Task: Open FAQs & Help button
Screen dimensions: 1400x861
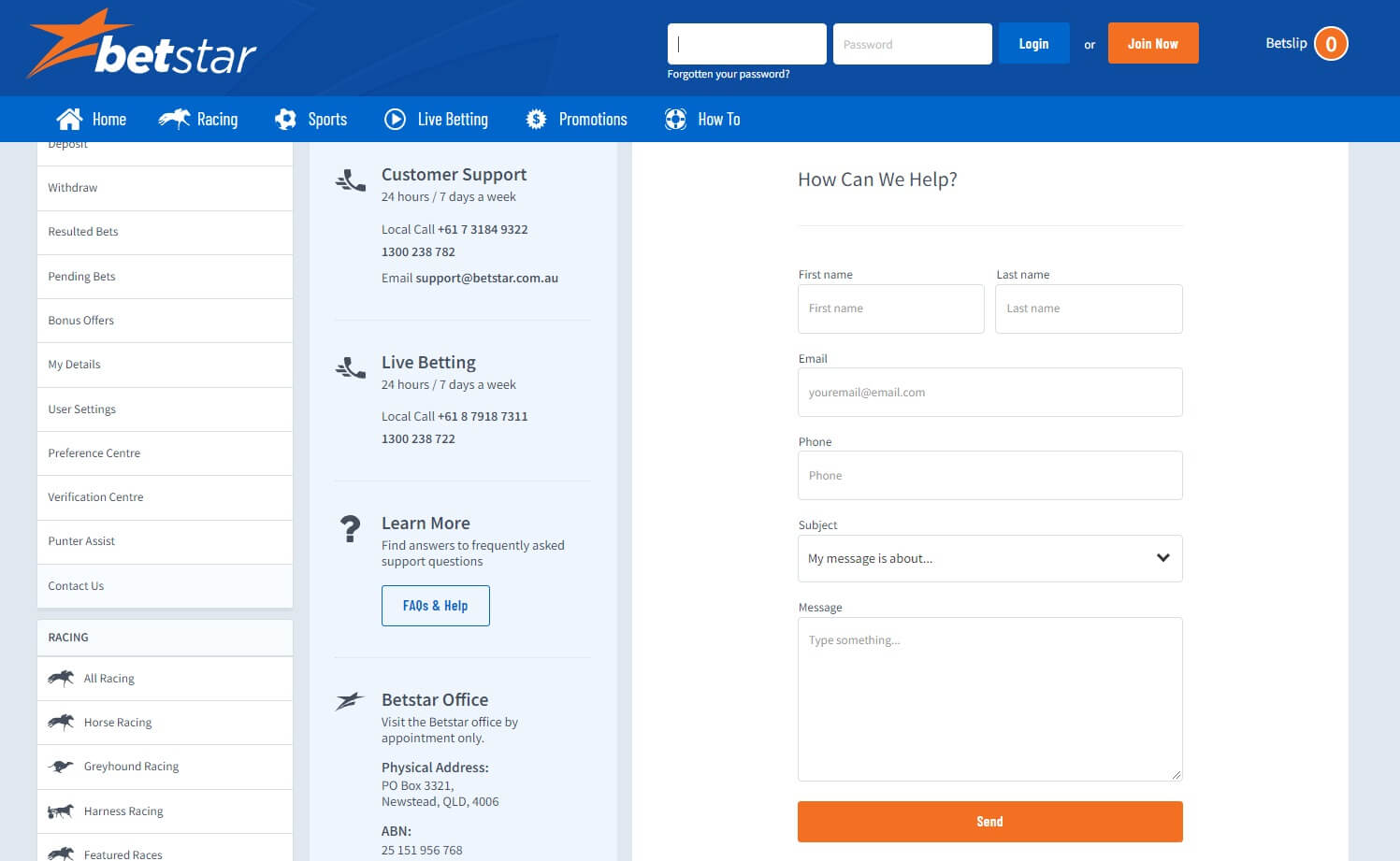Action: 436,606
